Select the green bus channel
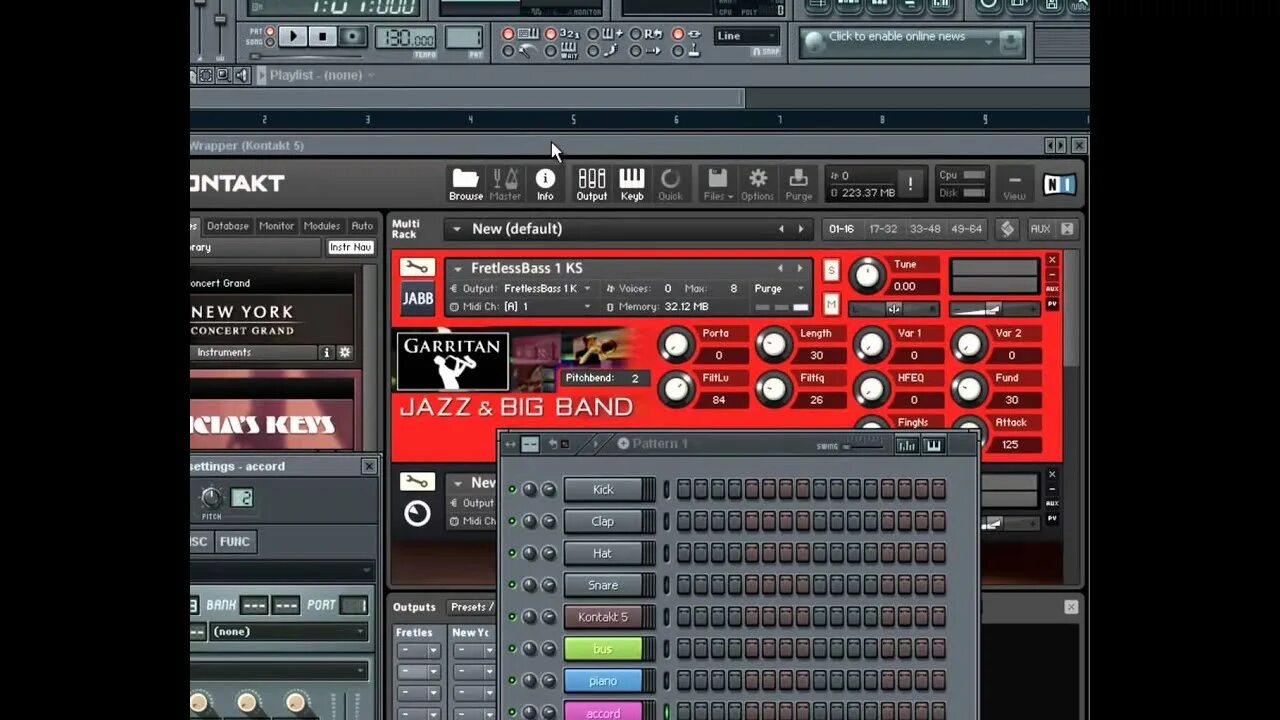Viewport: 1280px width, 720px height. tap(603, 649)
